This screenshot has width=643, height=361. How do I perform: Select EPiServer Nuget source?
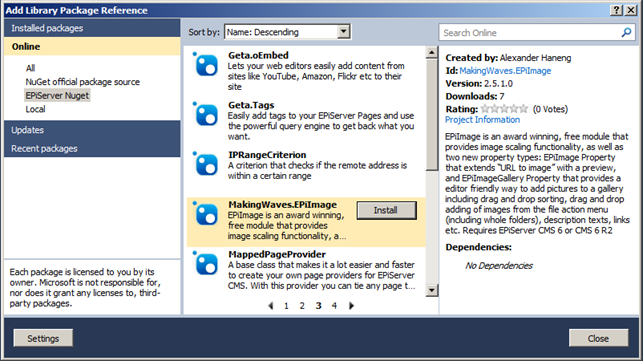tap(57, 96)
